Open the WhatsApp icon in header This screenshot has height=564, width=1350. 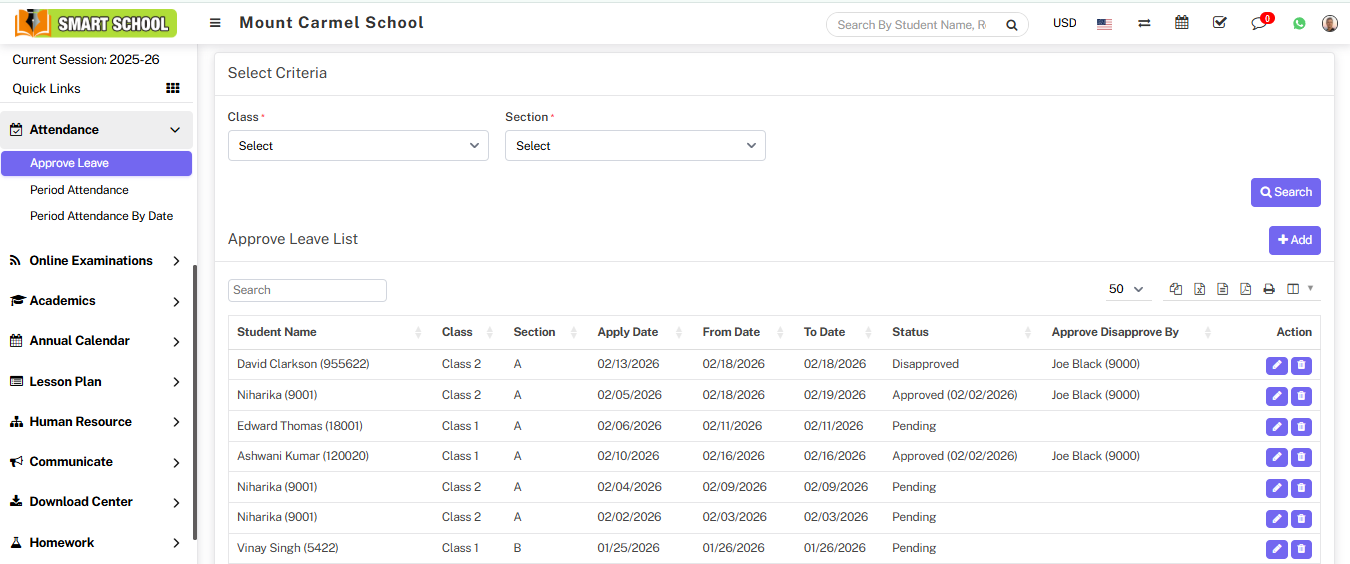[x=1299, y=23]
